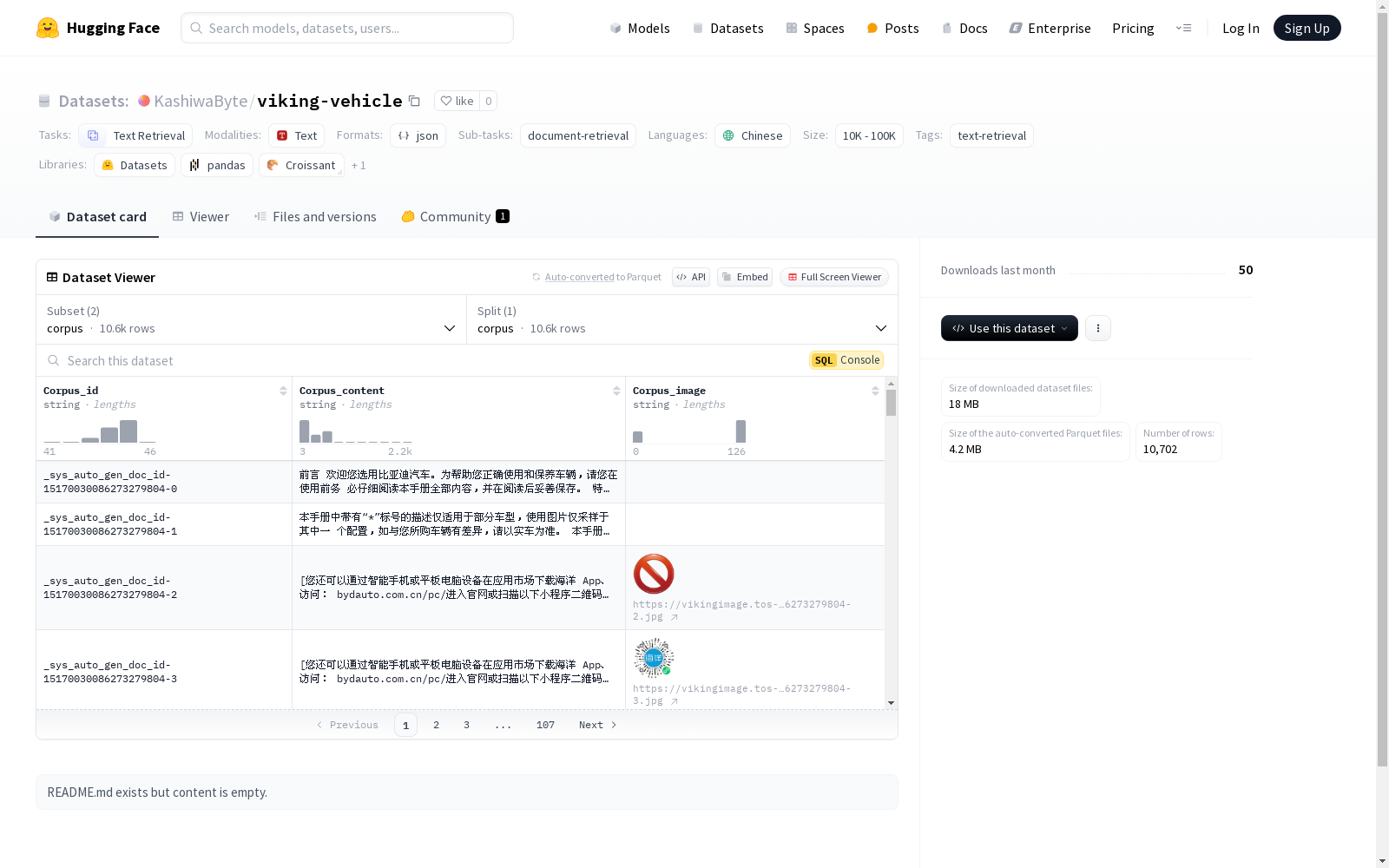Copy the dataset name with the copy icon
Screen dimensions: 1389x868
415,101
